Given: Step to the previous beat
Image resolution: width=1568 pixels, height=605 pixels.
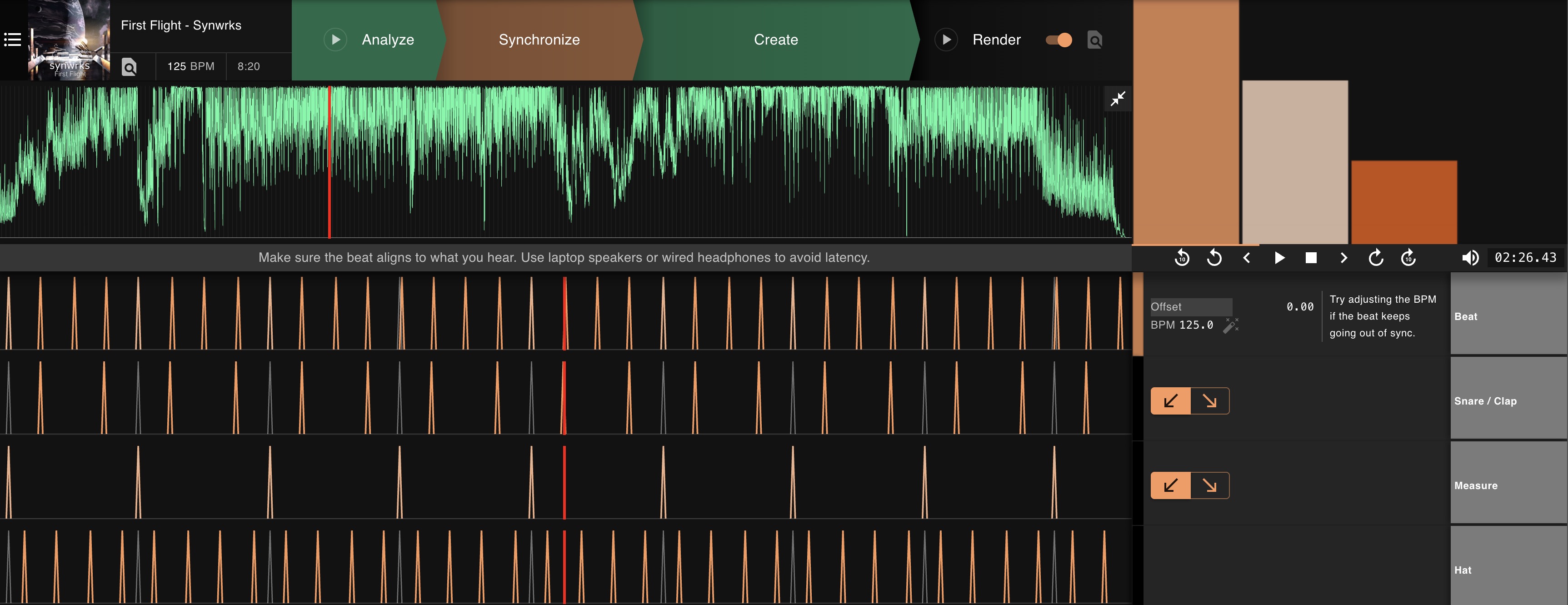Looking at the screenshot, I should (x=1246, y=257).
